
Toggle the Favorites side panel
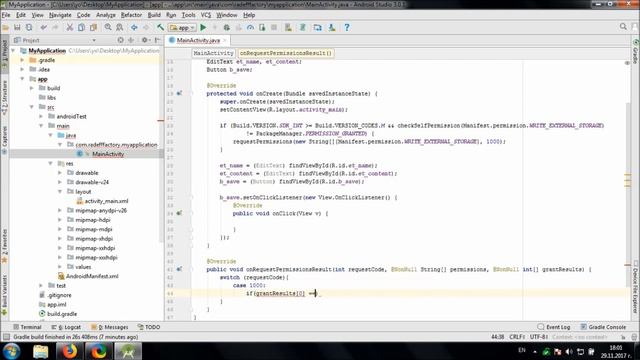pyautogui.click(x=4, y=246)
